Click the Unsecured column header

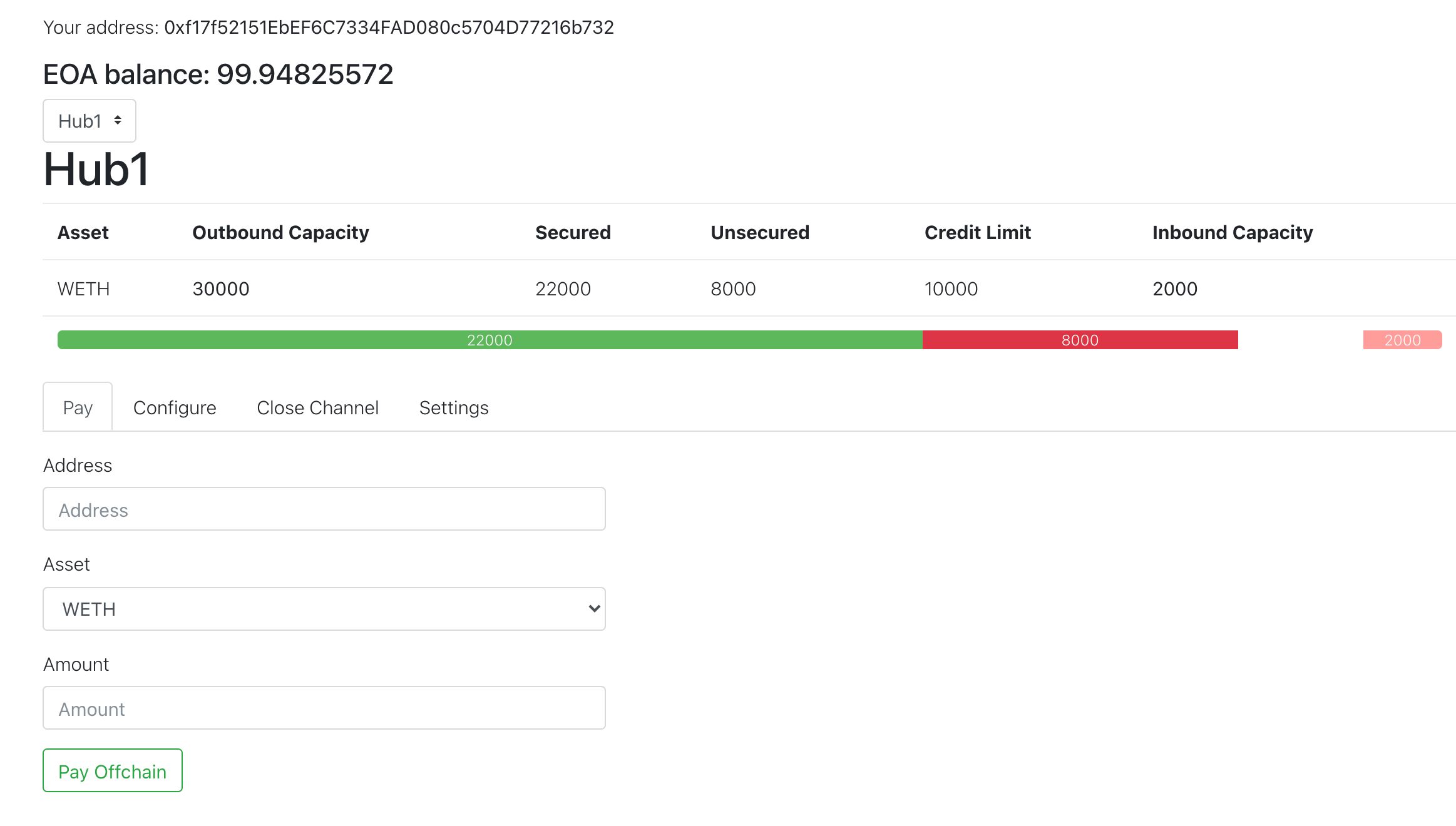(x=760, y=232)
